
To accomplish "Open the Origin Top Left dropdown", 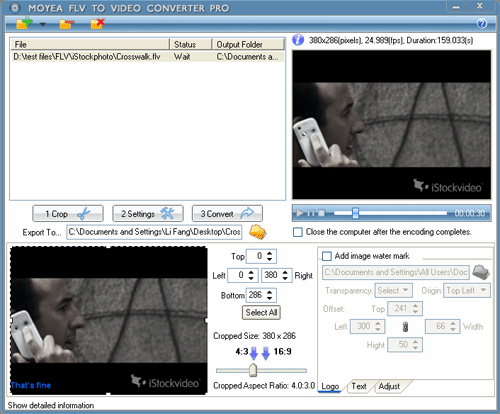I will tap(467, 290).
